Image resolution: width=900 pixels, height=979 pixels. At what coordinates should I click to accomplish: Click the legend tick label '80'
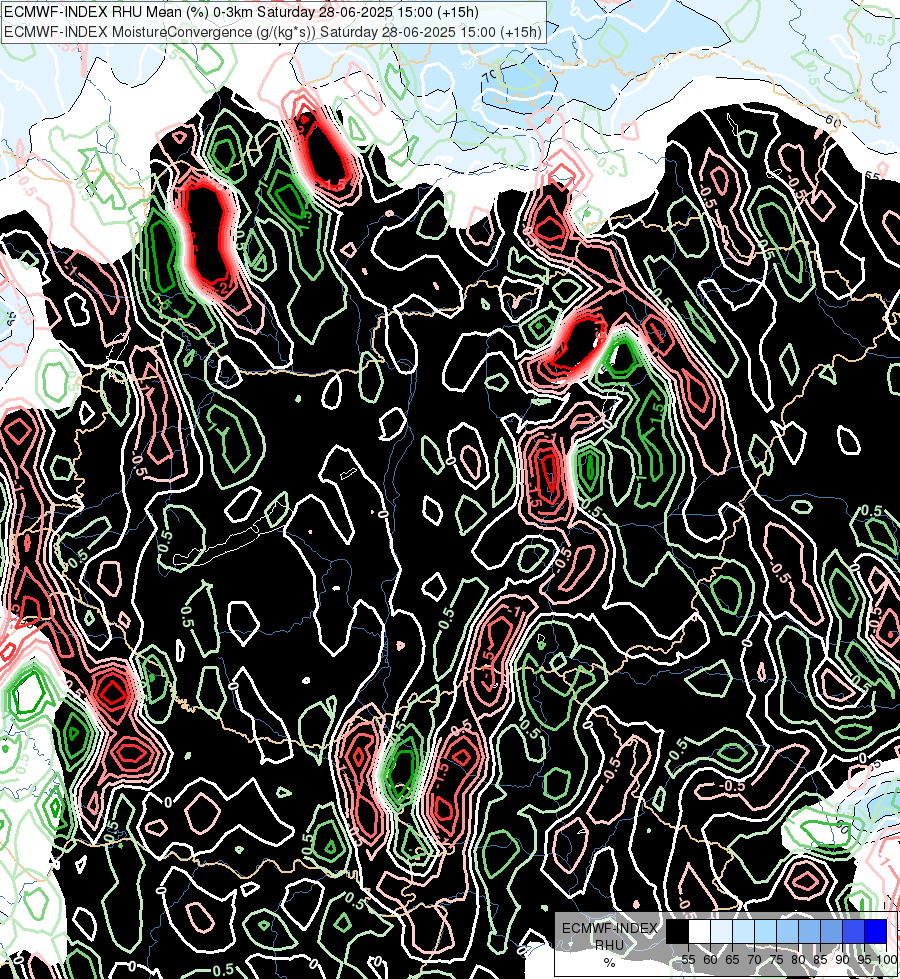[x=798, y=960]
